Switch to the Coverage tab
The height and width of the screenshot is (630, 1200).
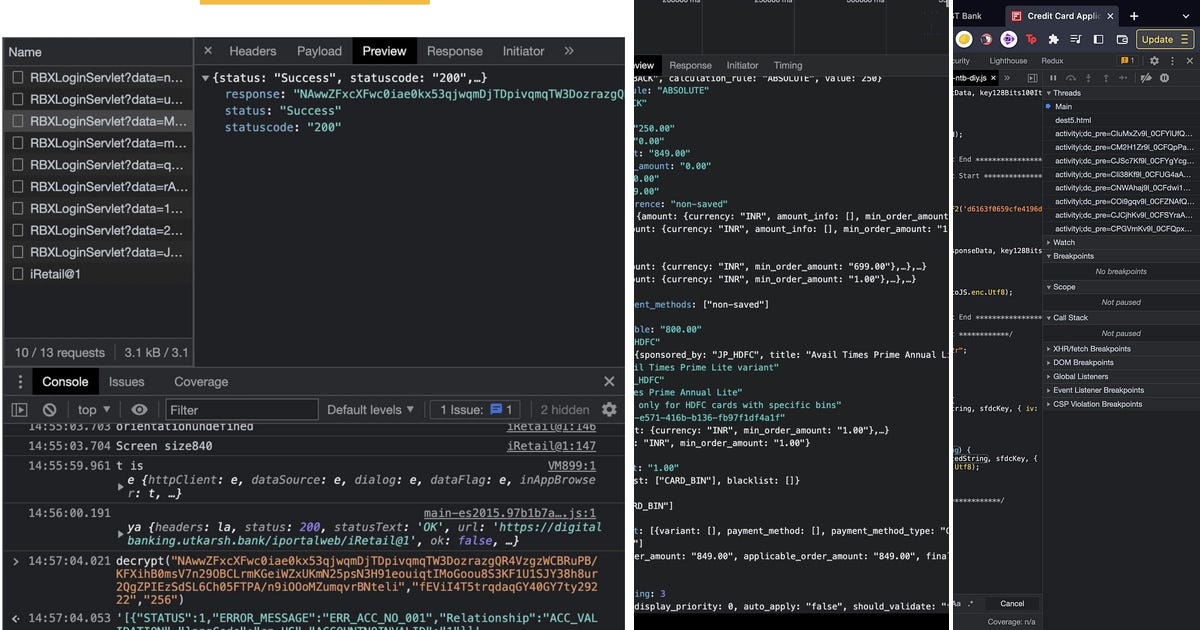[200, 381]
